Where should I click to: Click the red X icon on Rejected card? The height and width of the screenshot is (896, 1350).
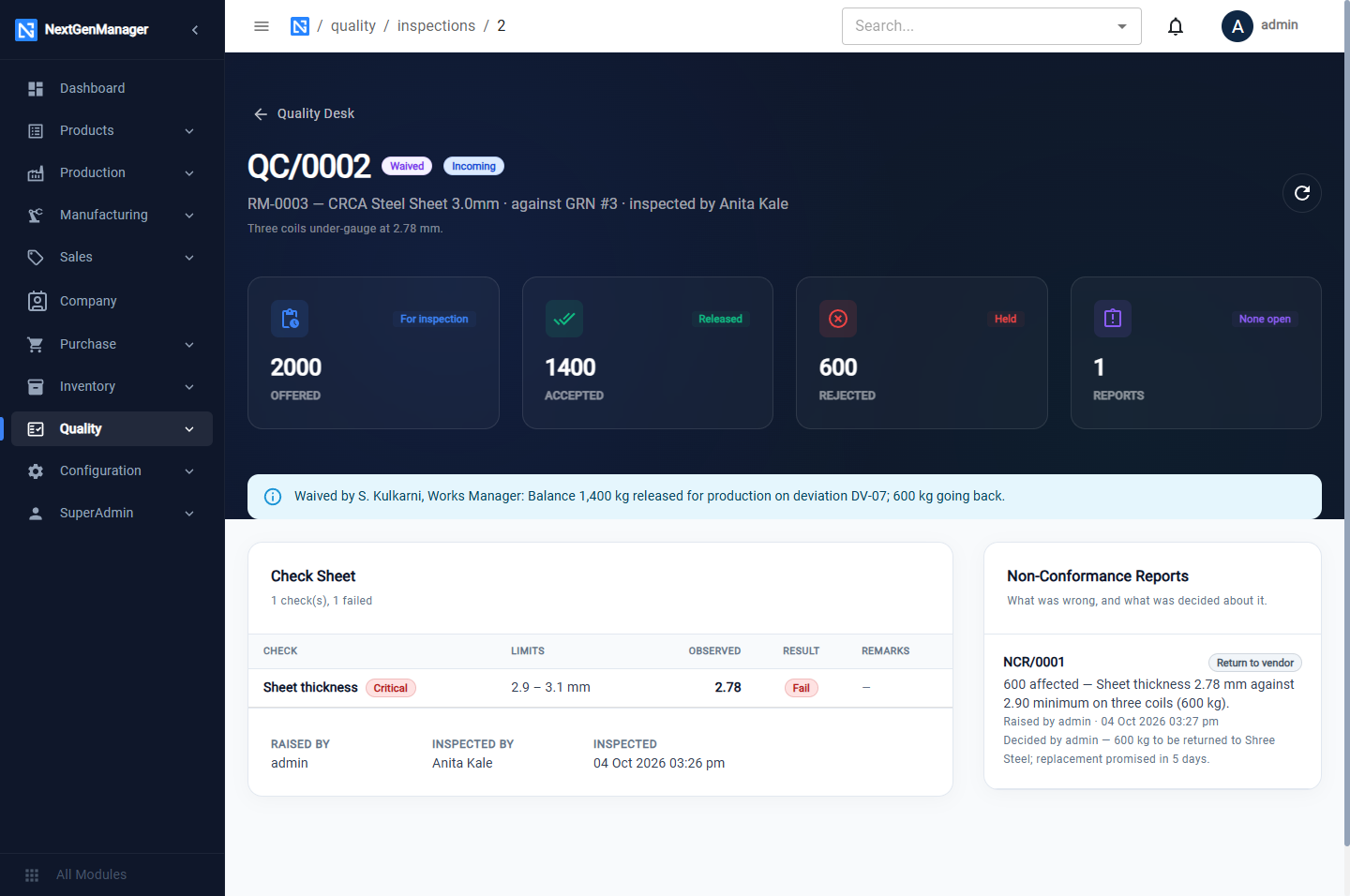pyautogui.click(x=838, y=319)
